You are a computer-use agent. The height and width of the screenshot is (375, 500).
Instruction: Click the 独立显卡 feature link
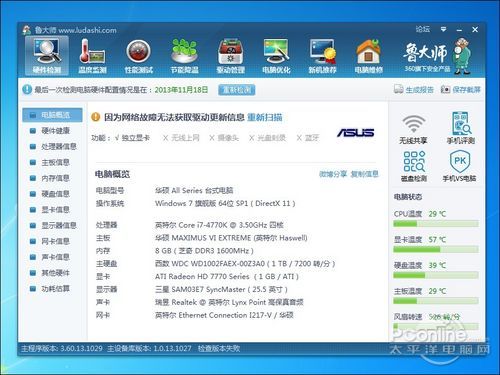coord(136,138)
